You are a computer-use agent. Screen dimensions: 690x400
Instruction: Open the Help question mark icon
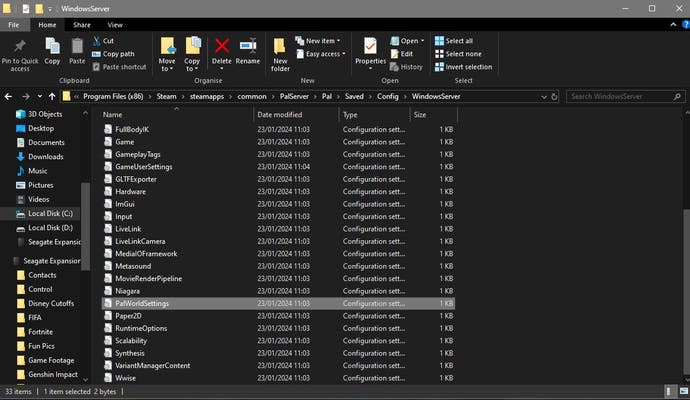coord(685,25)
